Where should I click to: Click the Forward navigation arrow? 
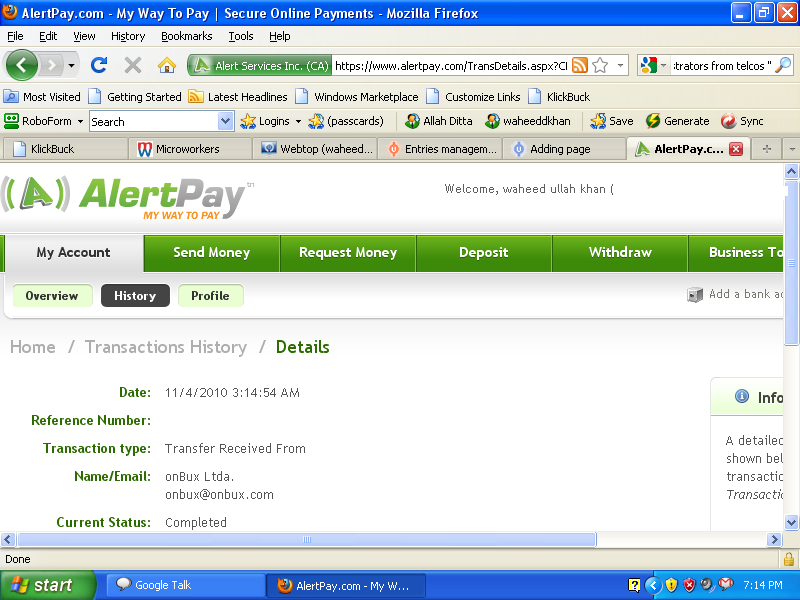pos(52,65)
